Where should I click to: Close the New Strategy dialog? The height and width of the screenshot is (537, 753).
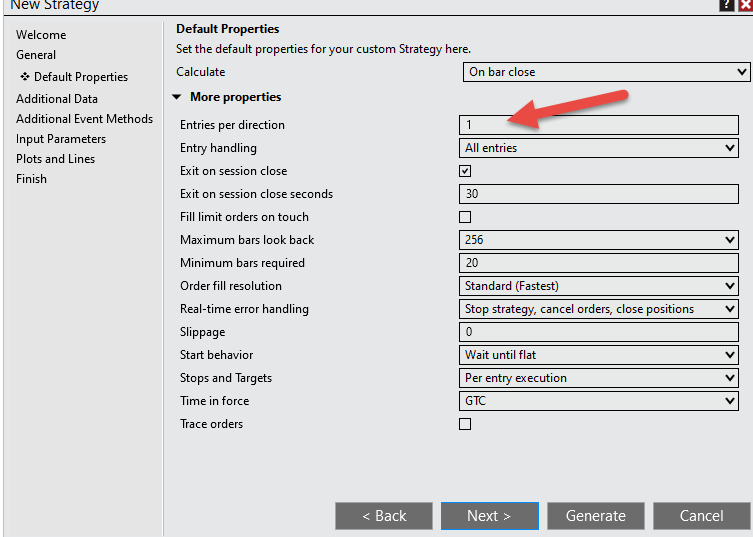click(x=745, y=5)
